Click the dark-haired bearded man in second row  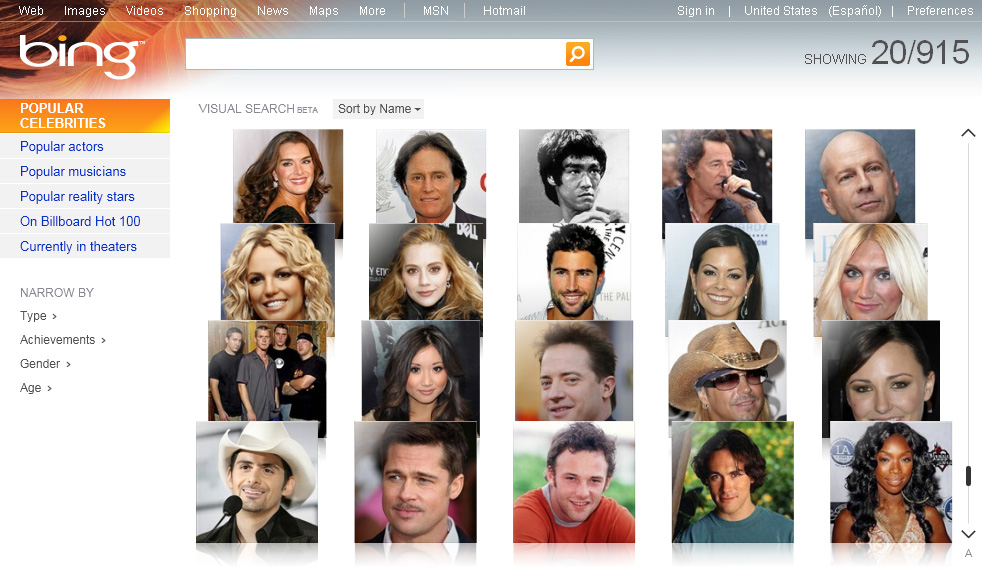(x=574, y=272)
